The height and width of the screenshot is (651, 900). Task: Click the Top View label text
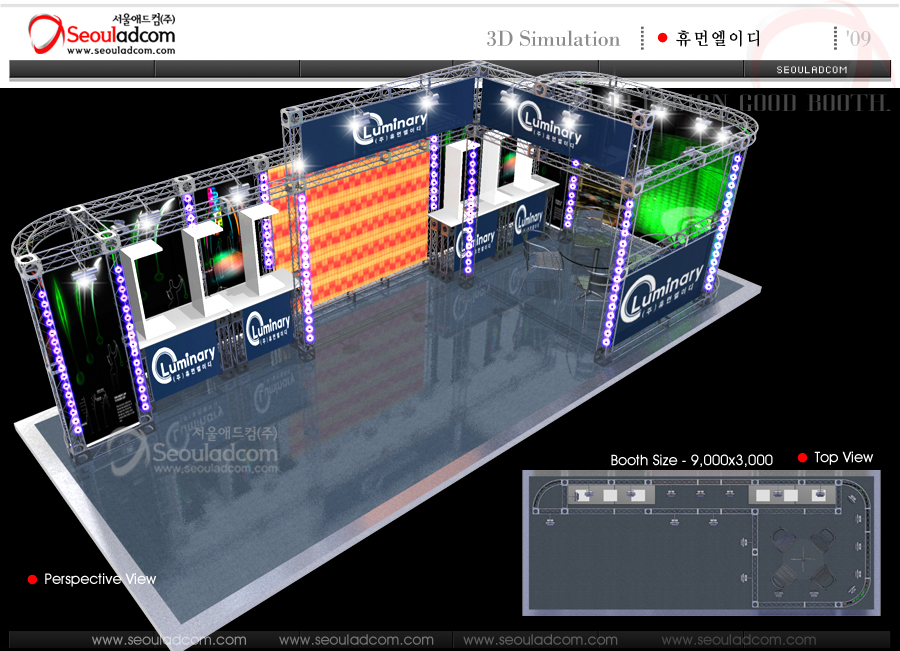click(x=843, y=457)
